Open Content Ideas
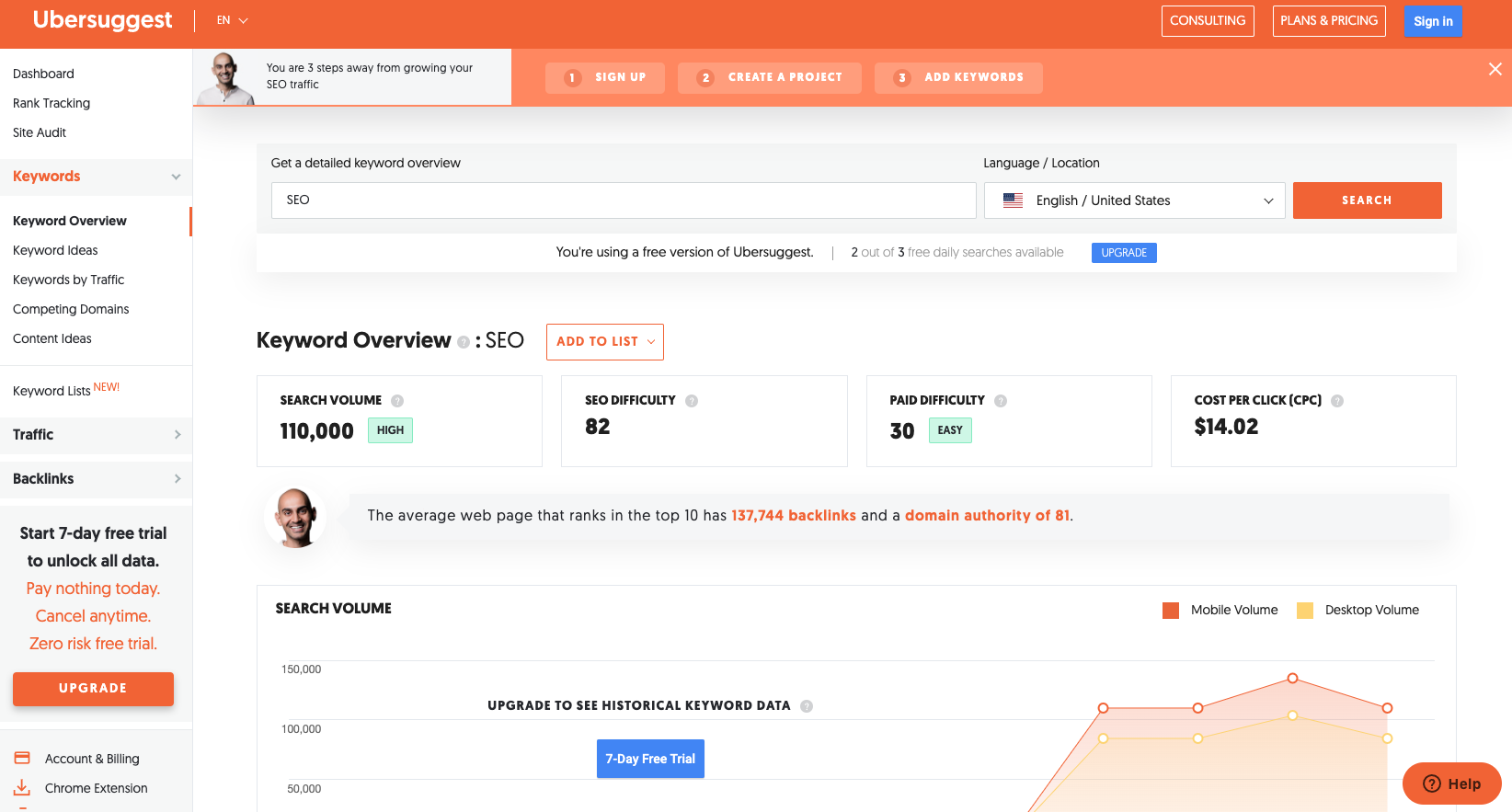Viewport: 1512px width, 812px height. (x=52, y=338)
